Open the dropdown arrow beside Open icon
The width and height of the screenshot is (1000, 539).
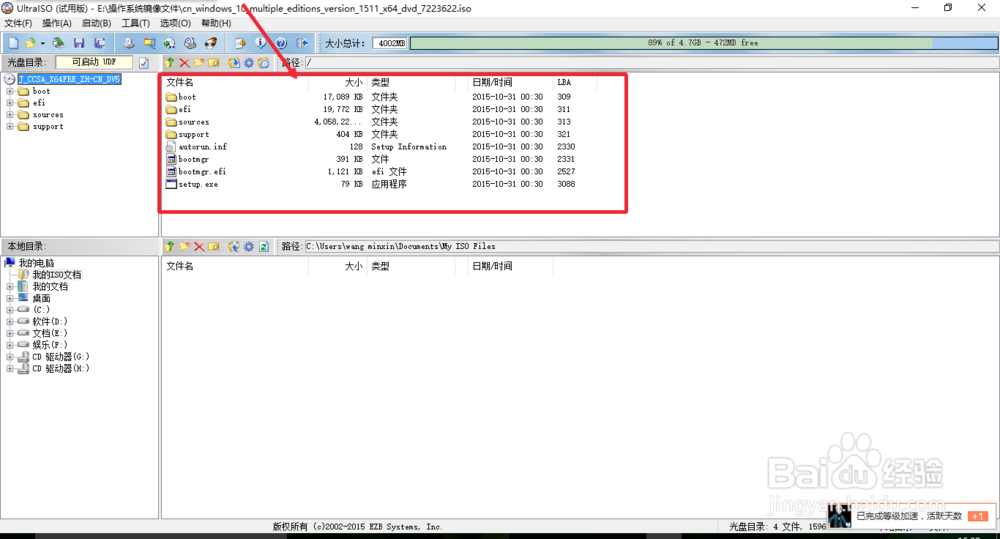42,43
